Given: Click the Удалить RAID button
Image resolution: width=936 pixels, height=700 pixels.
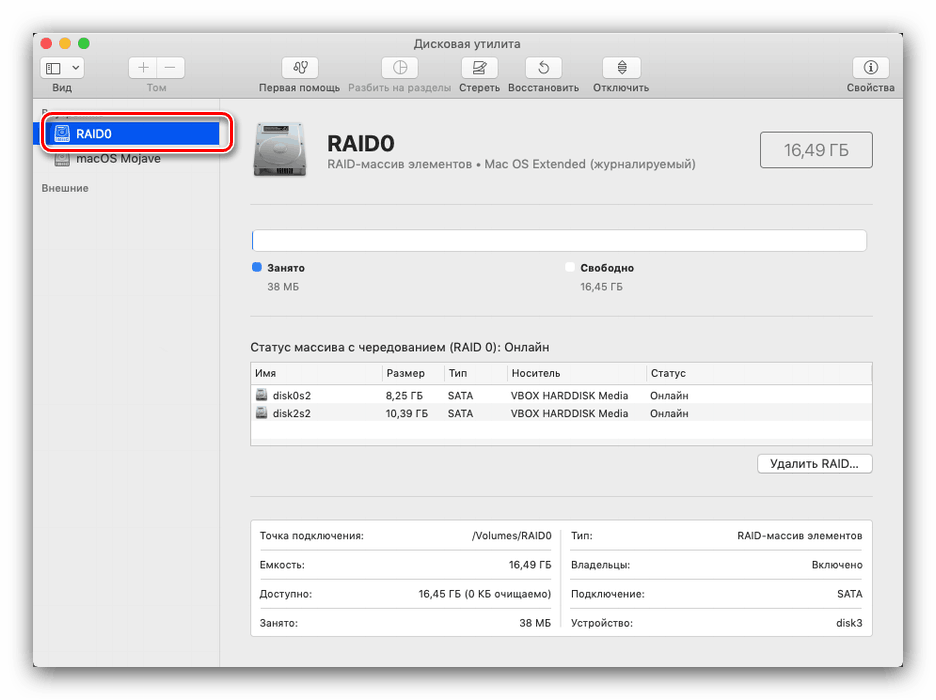Looking at the screenshot, I should (x=814, y=463).
